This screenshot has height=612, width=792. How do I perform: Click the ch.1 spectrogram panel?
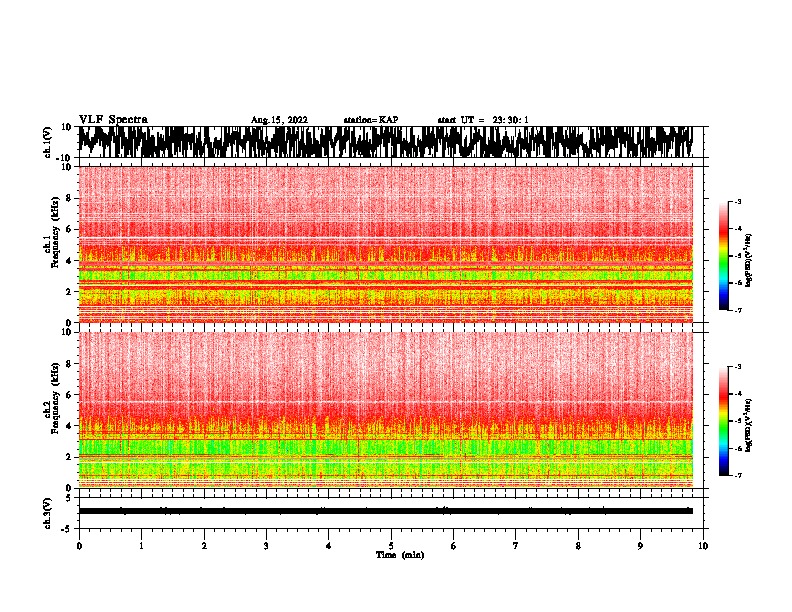385,244
